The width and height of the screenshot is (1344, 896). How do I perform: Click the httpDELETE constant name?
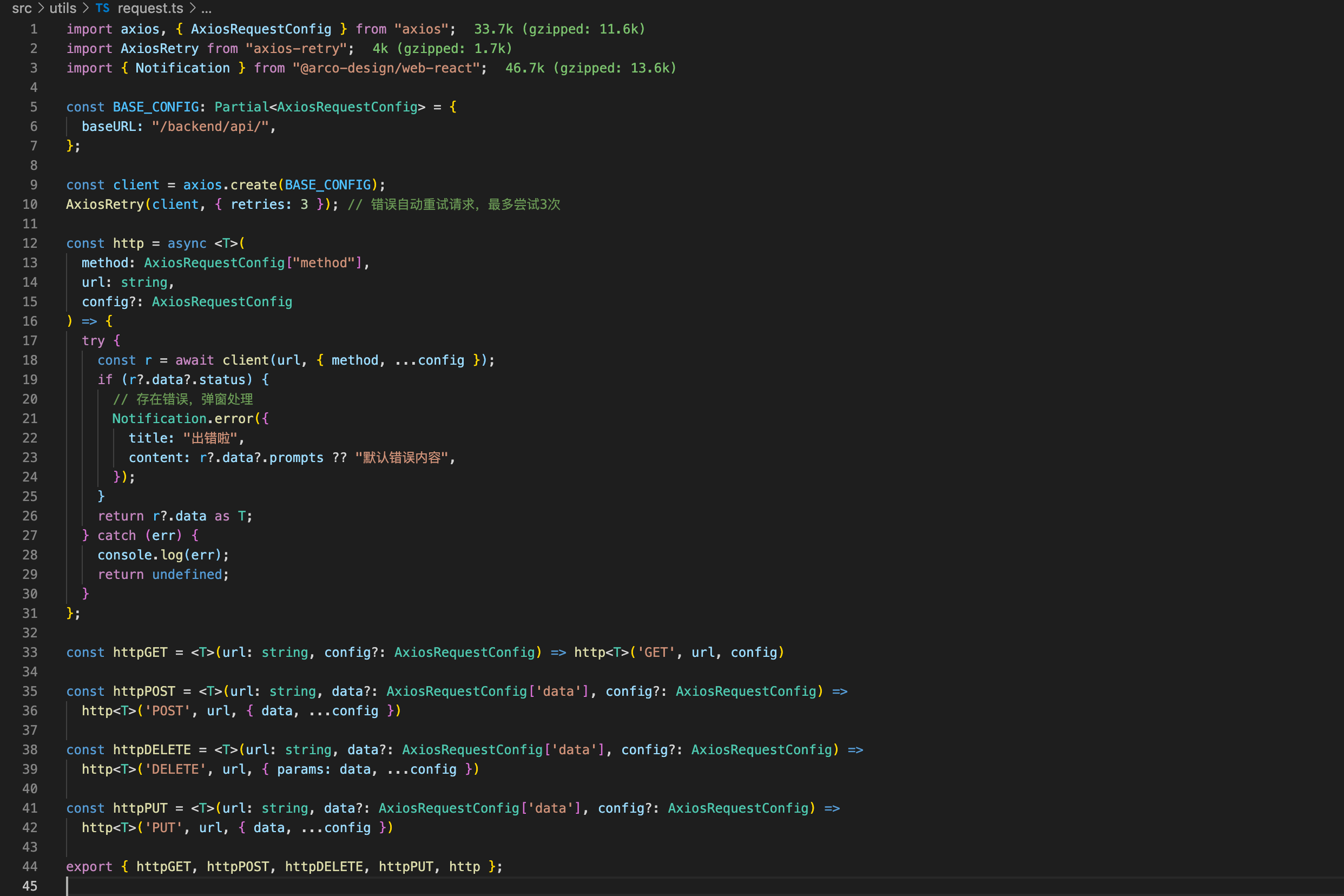click(151, 750)
